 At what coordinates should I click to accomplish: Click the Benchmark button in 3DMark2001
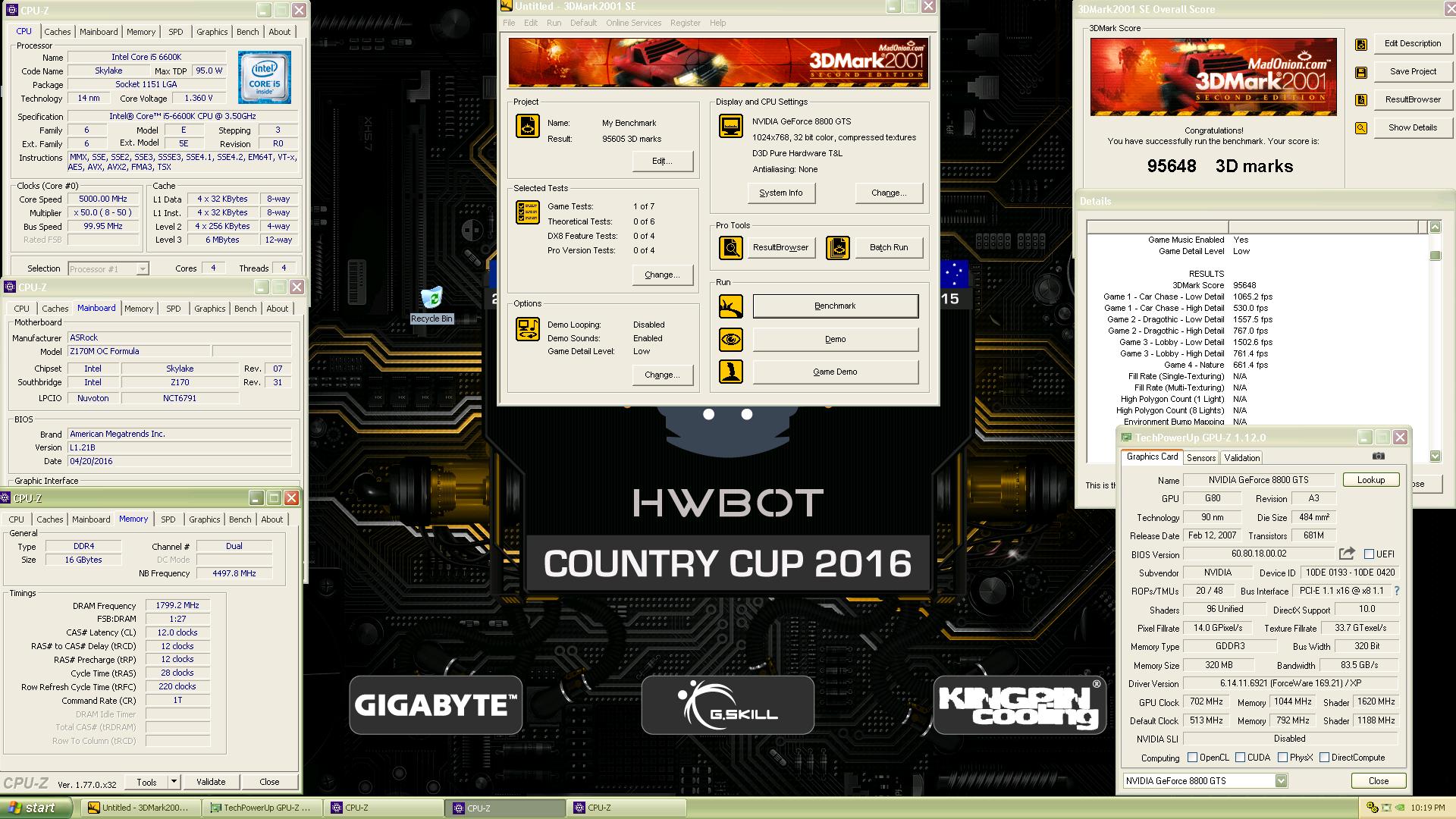pos(835,306)
